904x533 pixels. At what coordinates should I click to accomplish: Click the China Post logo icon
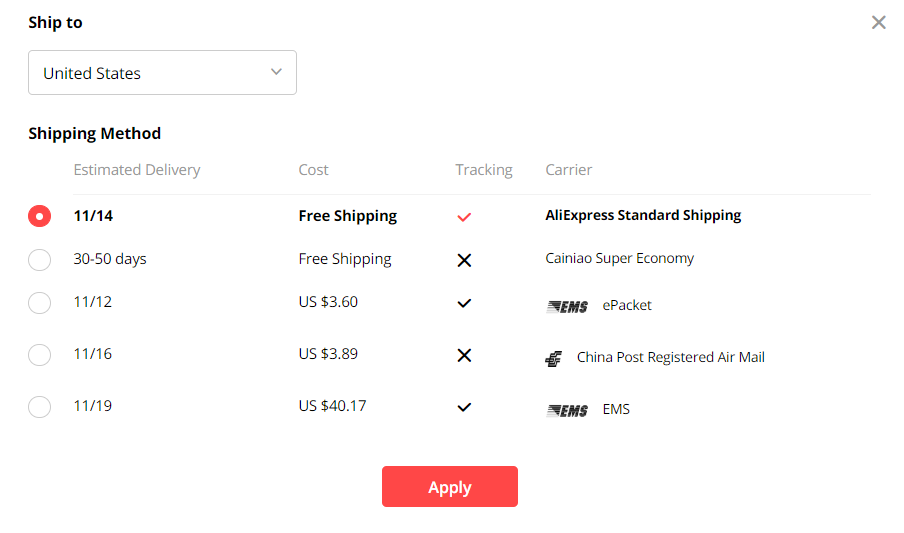click(x=553, y=359)
